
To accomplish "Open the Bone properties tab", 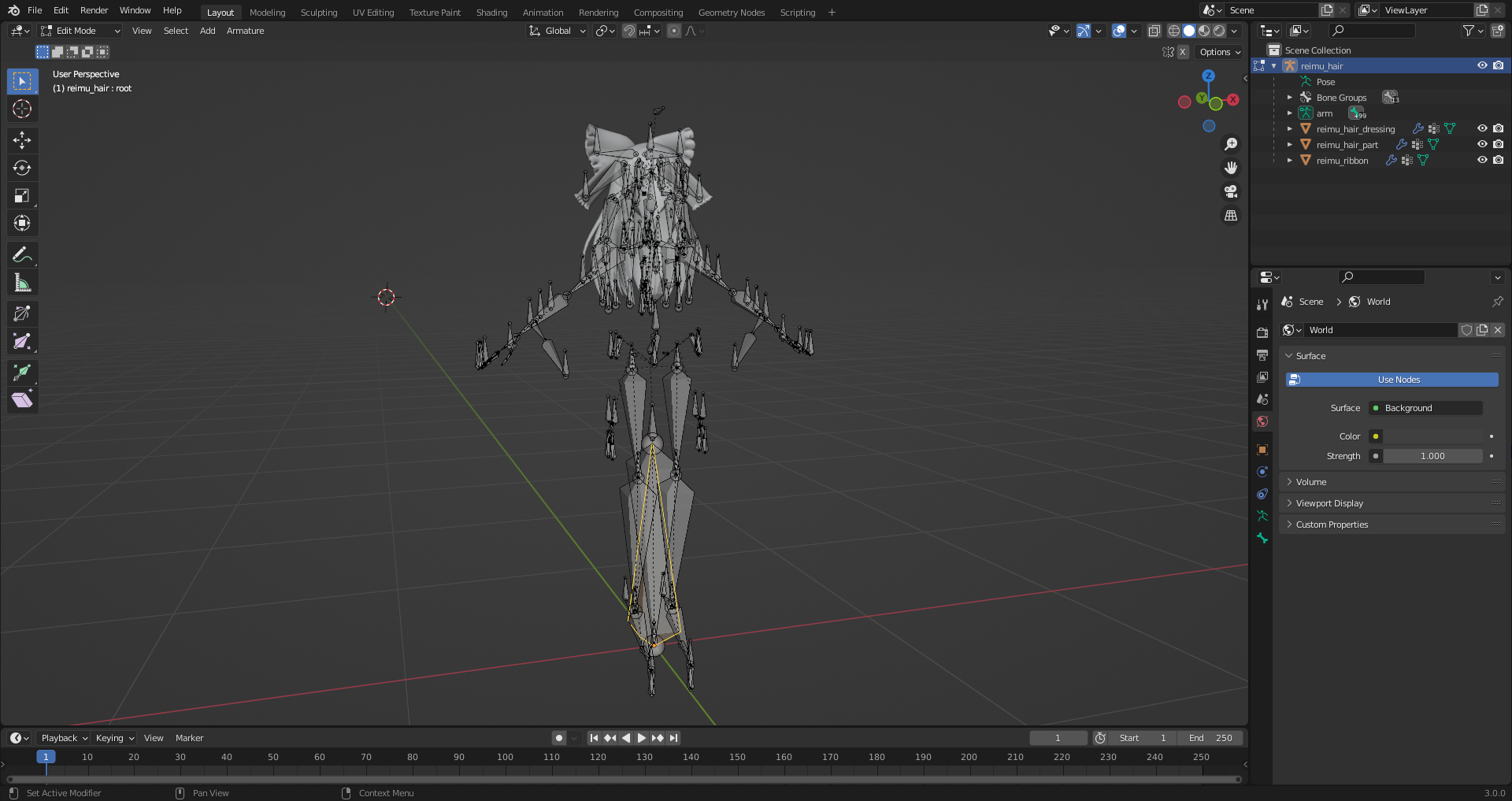I will 1262,538.
